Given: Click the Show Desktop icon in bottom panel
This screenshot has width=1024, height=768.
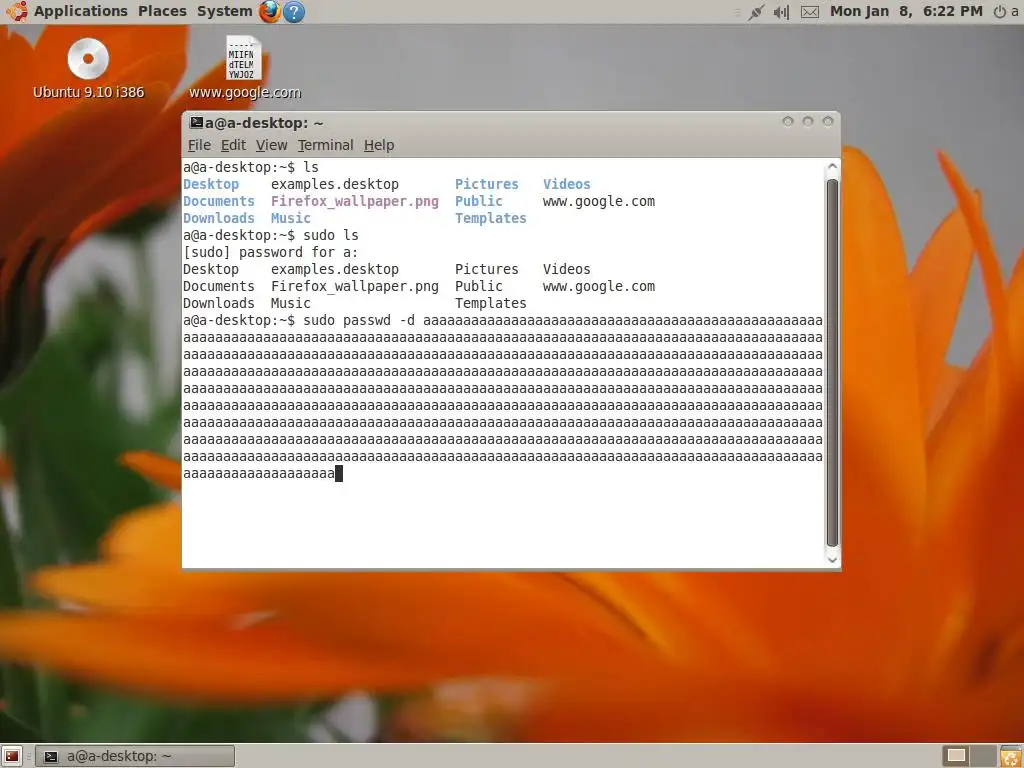Looking at the screenshot, I should [x=12, y=756].
